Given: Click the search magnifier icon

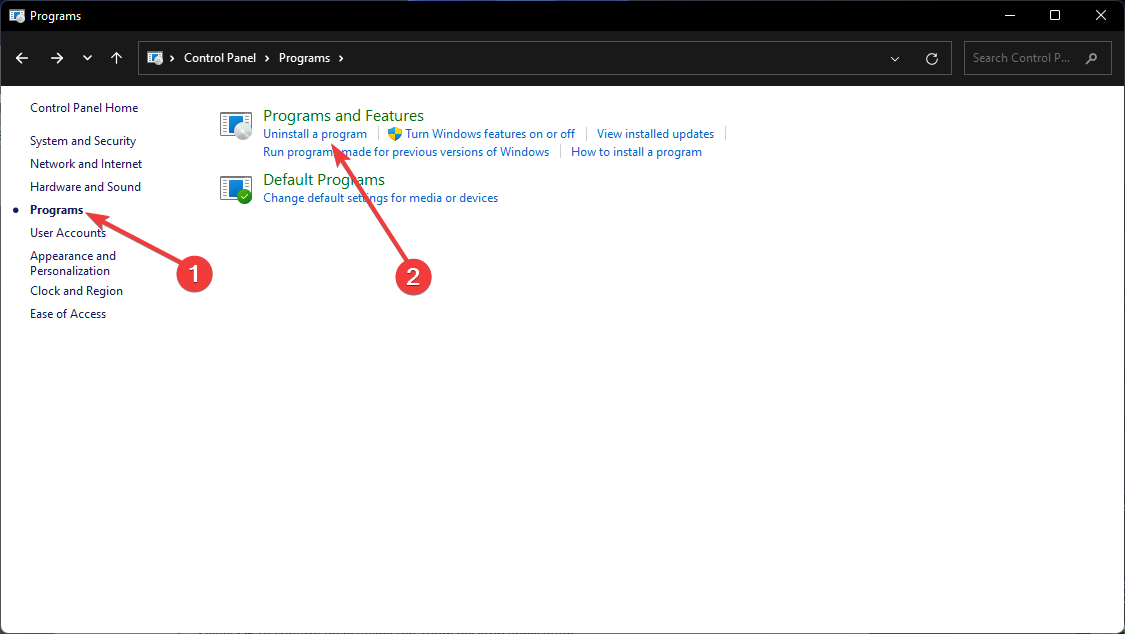Looking at the screenshot, I should point(1091,58).
